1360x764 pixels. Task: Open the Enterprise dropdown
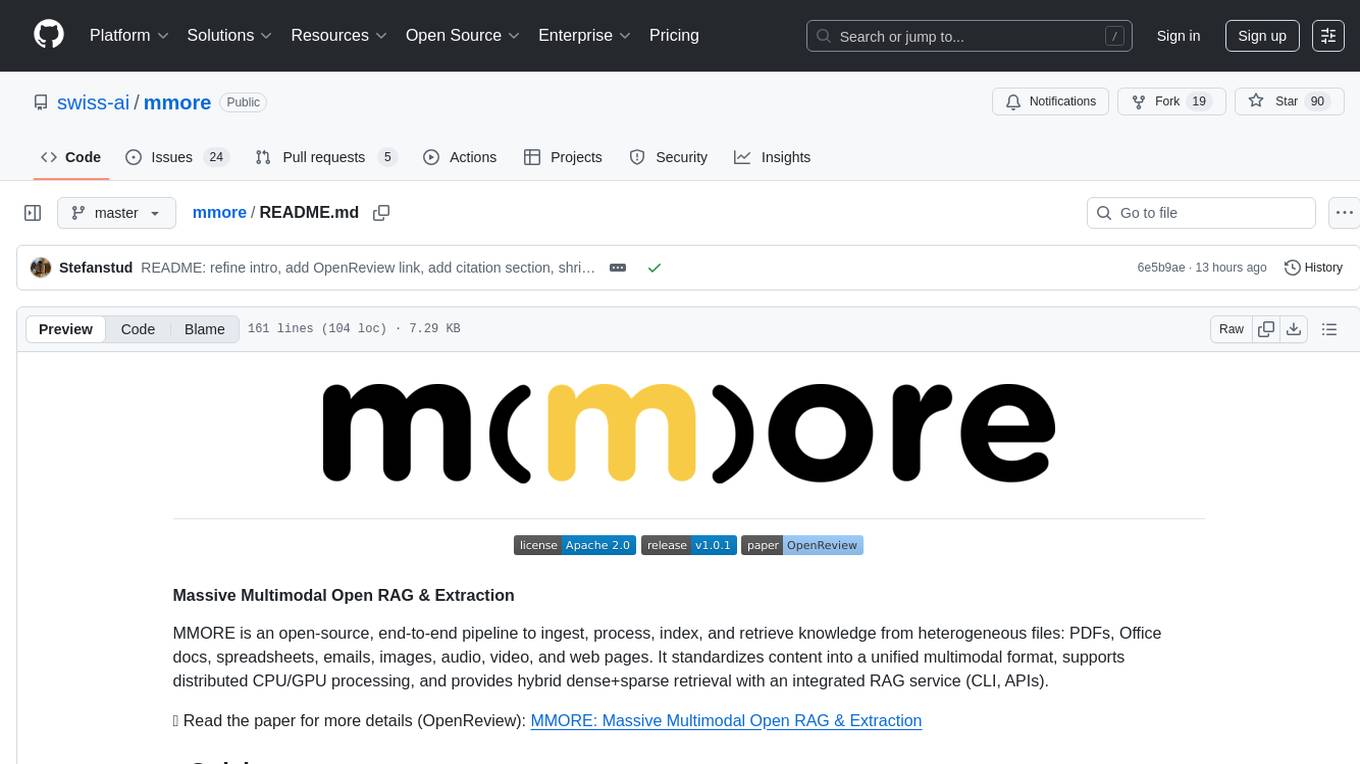point(585,35)
